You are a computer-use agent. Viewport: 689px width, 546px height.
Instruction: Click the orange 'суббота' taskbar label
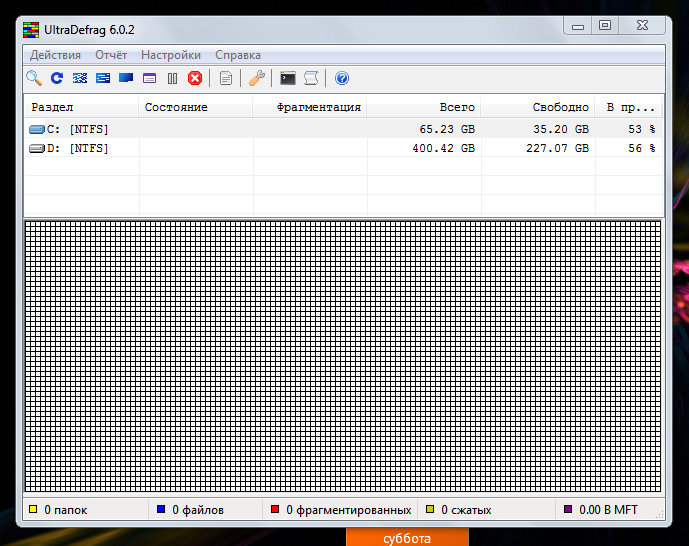pos(407,539)
